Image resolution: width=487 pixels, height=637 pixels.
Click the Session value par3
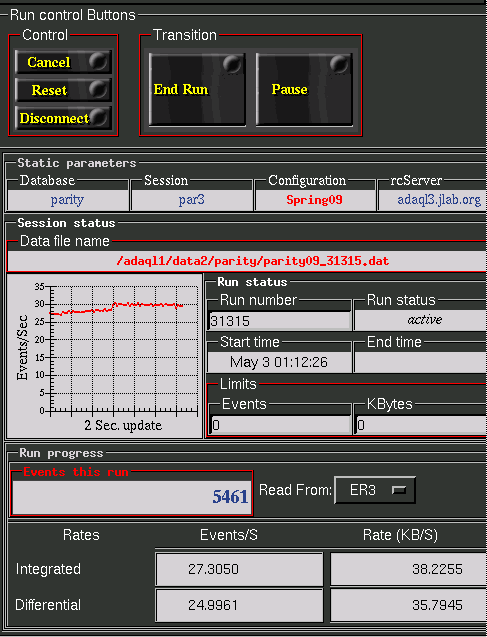coord(192,200)
